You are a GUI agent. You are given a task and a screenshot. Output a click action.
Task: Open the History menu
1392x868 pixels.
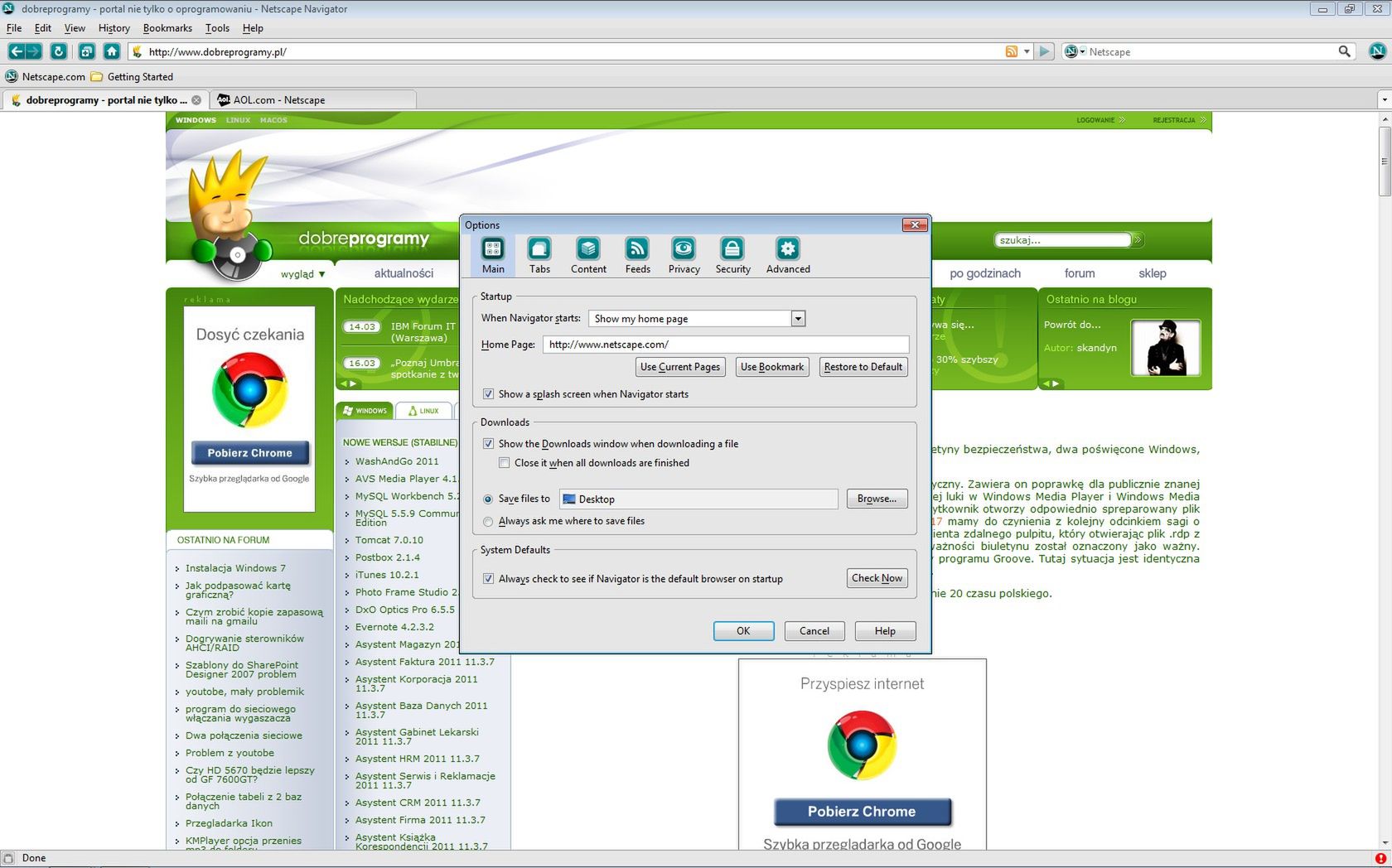point(114,28)
